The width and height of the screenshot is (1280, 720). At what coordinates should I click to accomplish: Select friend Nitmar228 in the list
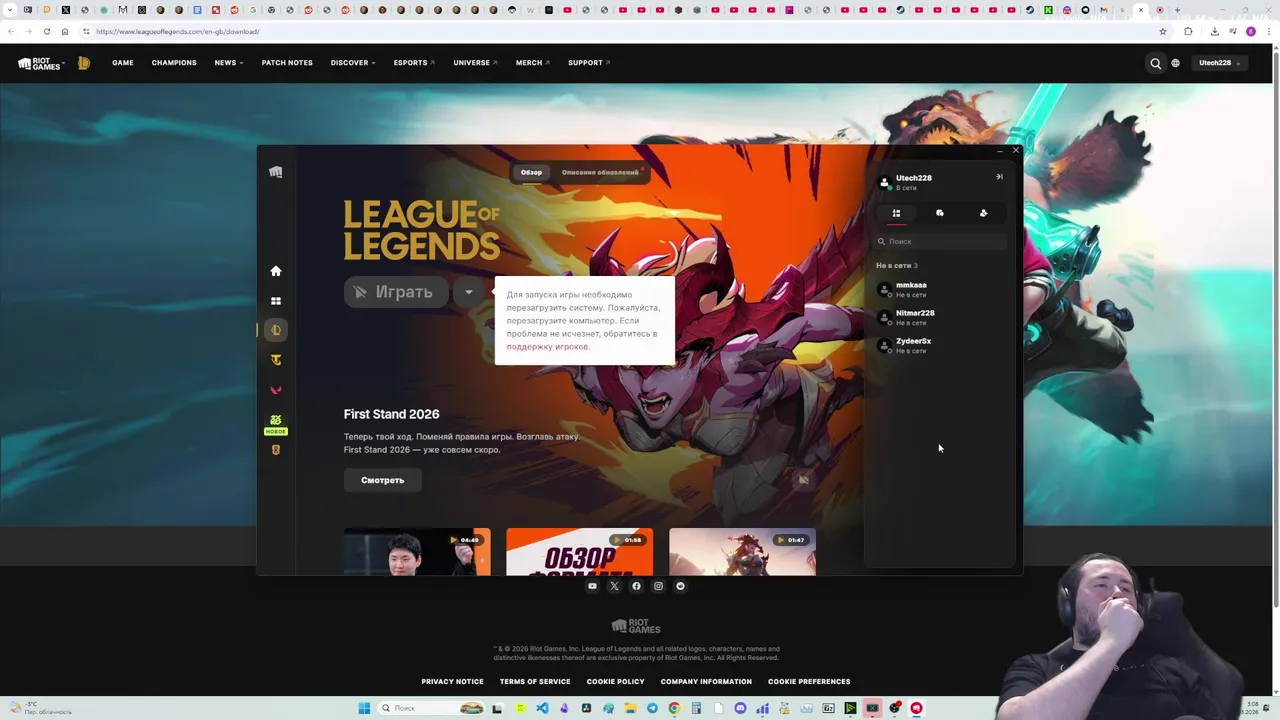pyautogui.click(x=940, y=317)
